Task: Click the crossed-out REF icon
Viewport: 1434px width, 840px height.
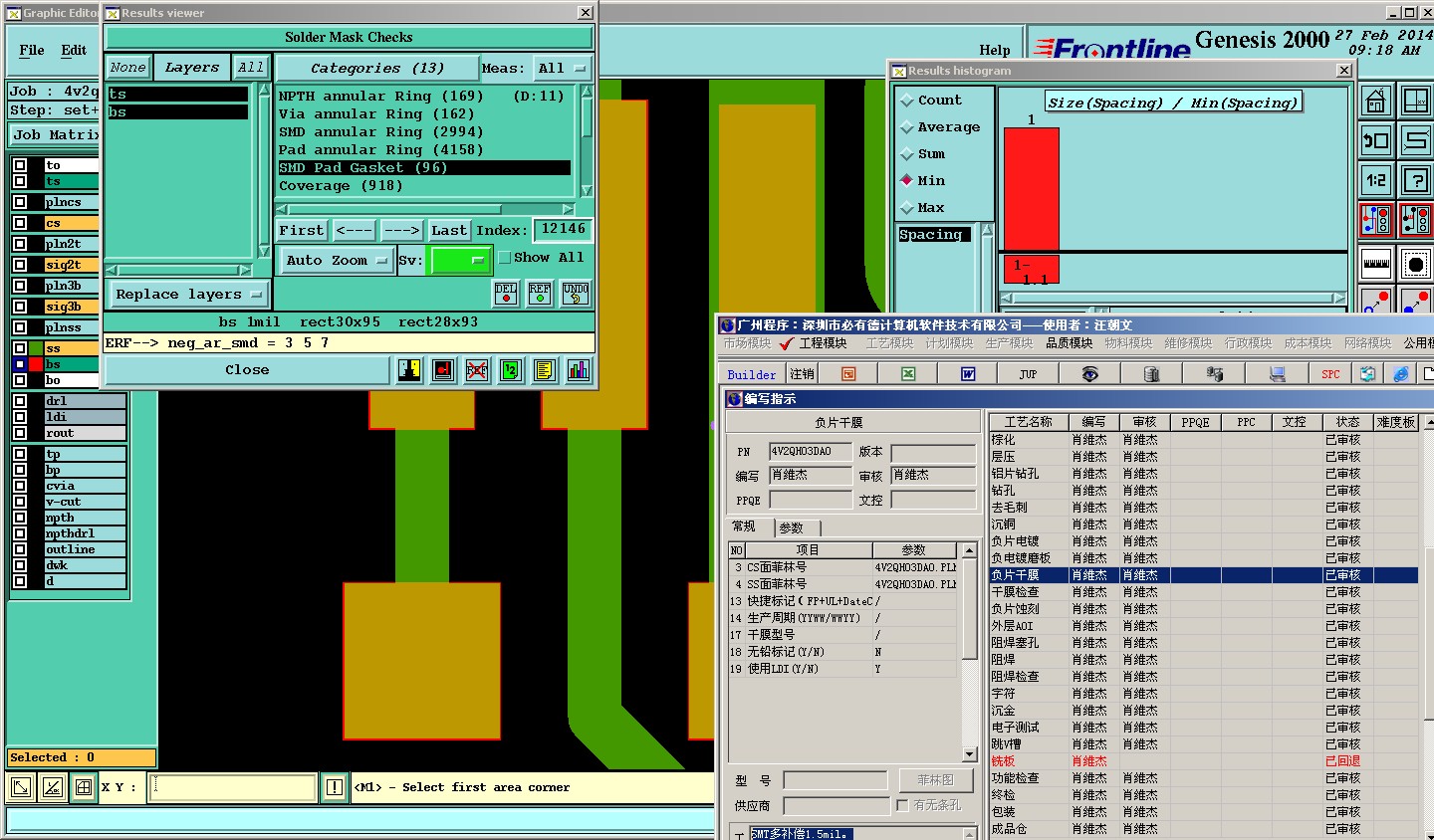Action: (x=477, y=370)
